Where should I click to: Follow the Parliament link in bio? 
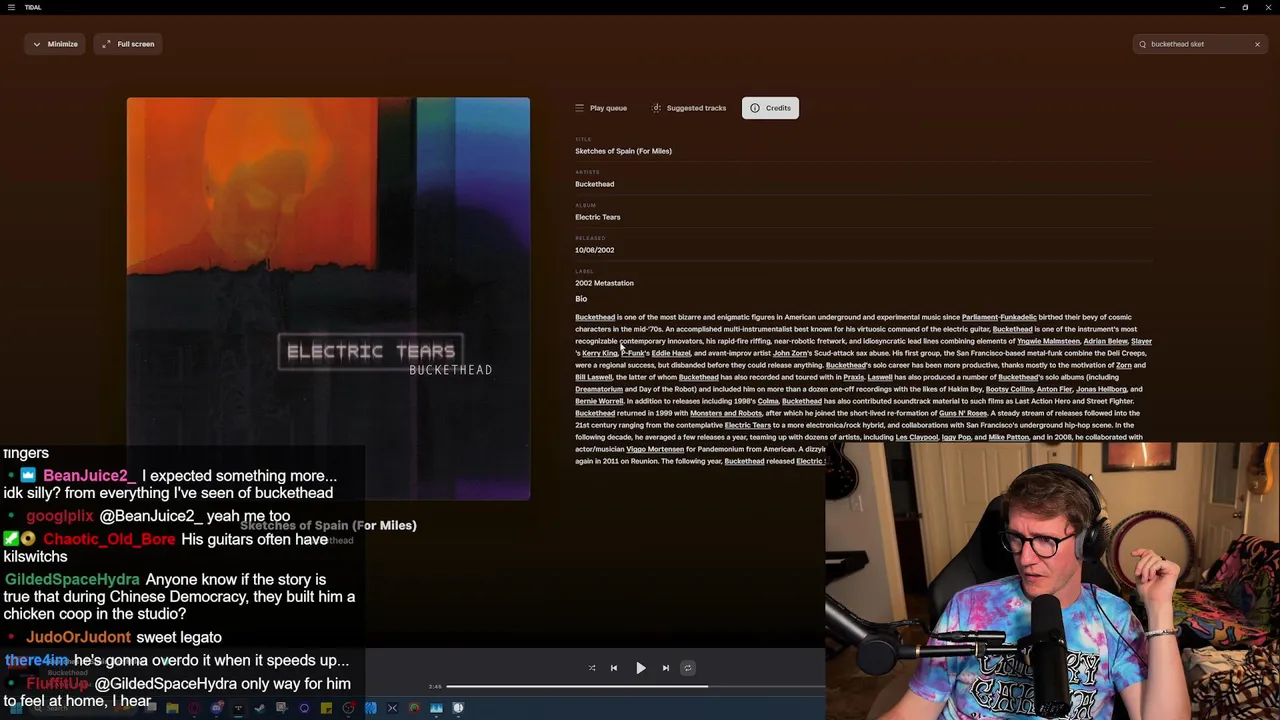tap(979, 317)
